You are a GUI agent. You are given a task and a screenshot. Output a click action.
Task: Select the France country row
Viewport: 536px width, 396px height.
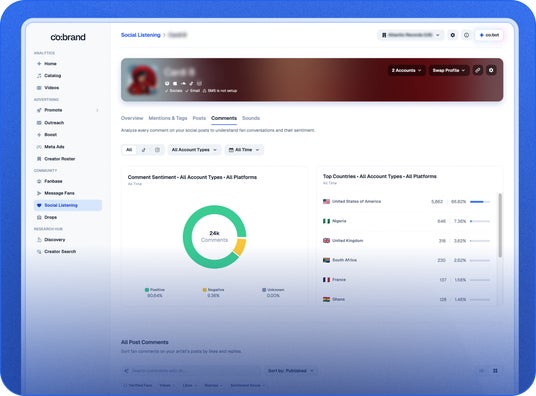click(407, 280)
